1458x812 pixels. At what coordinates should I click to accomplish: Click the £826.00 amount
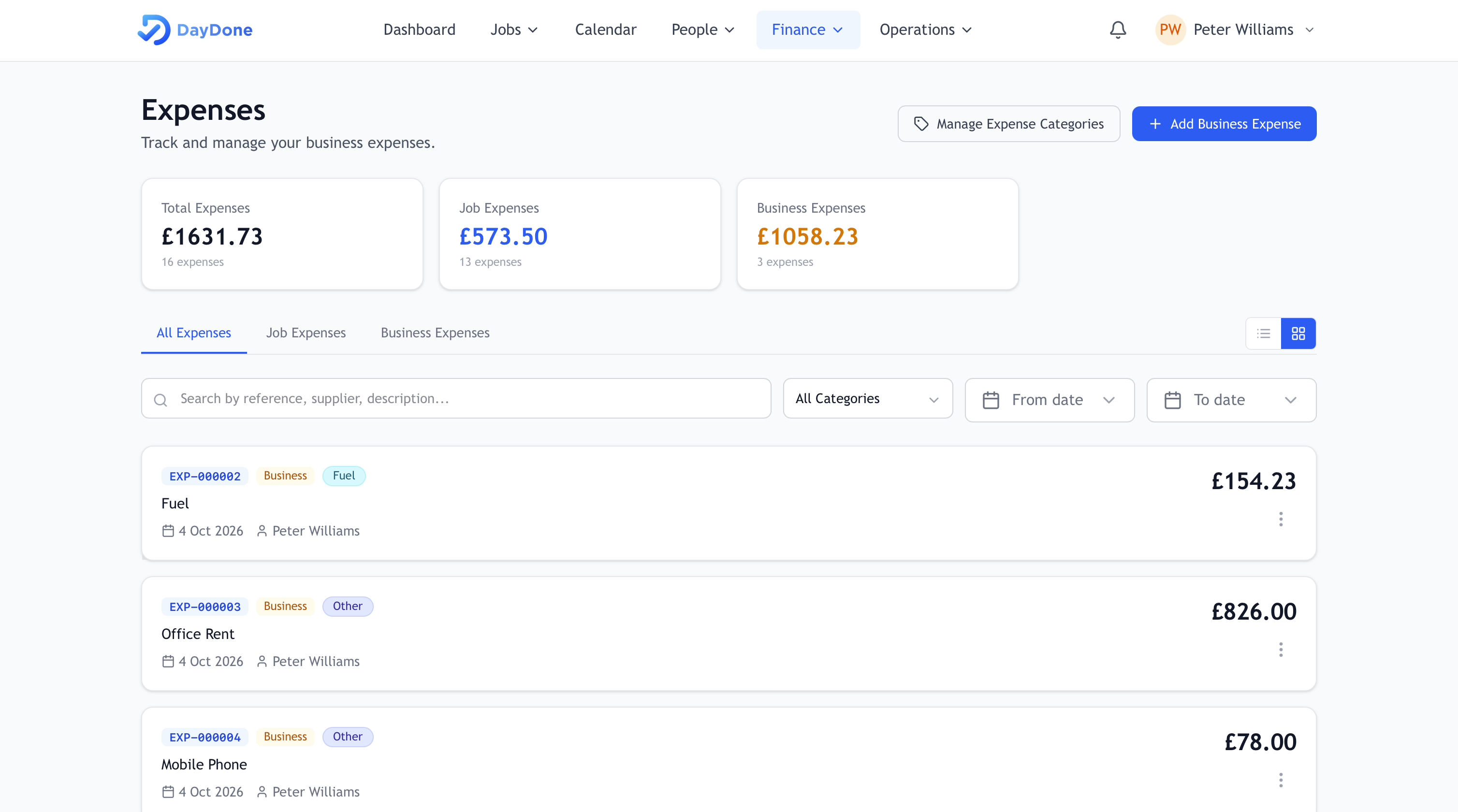[x=1254, y=612]
